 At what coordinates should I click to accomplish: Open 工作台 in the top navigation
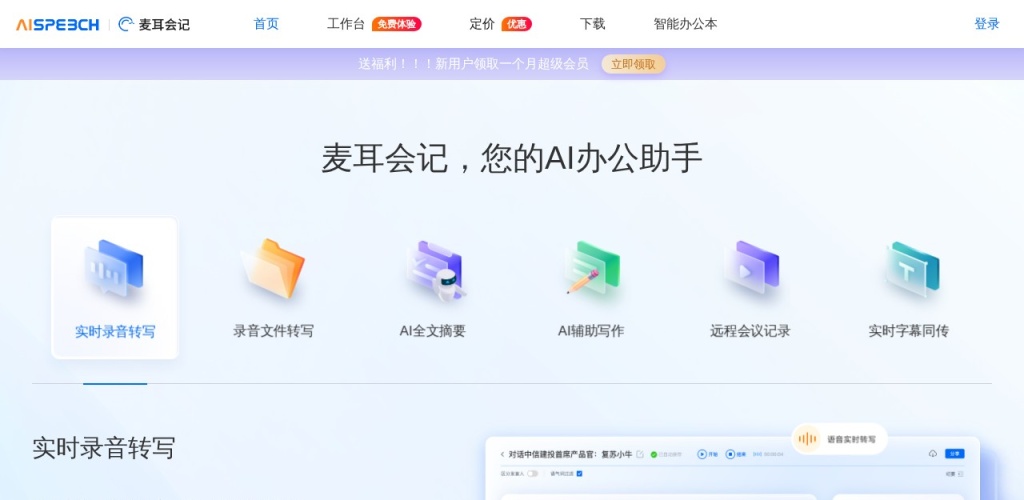[x=346, y=24]
